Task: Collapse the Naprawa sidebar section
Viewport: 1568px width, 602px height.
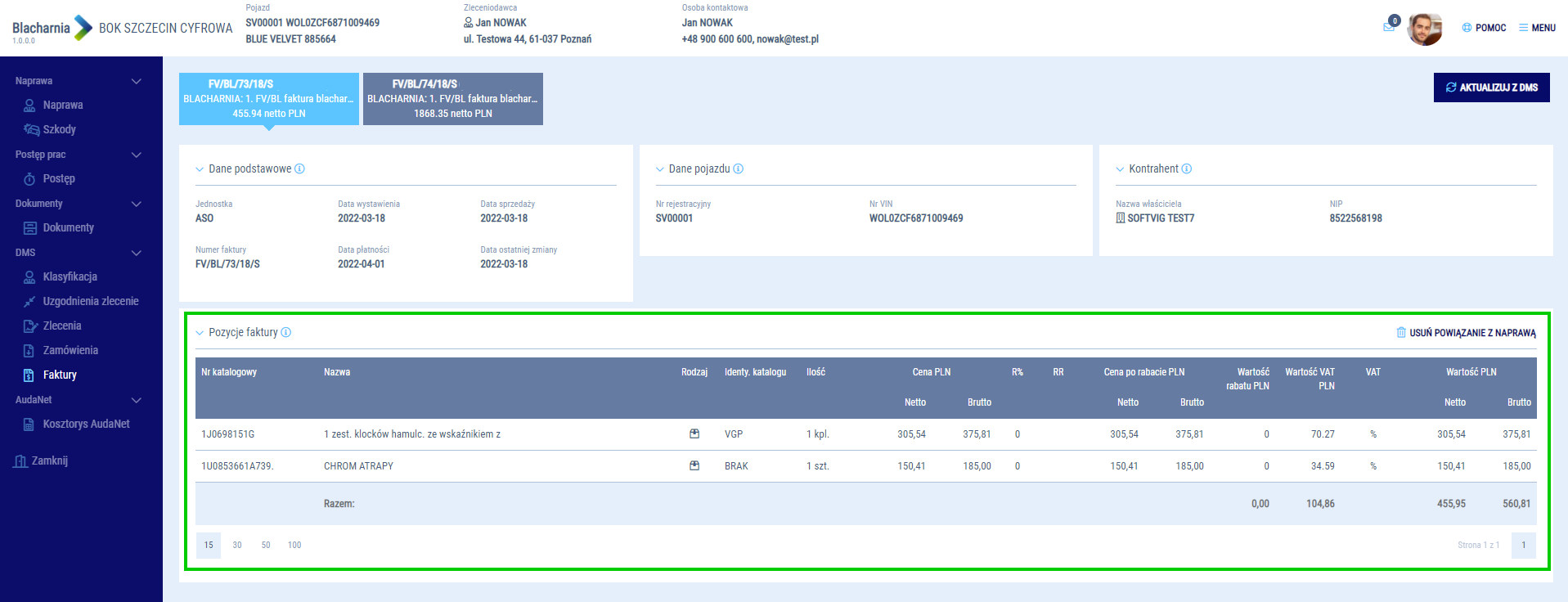Action: tap(137, 81)
